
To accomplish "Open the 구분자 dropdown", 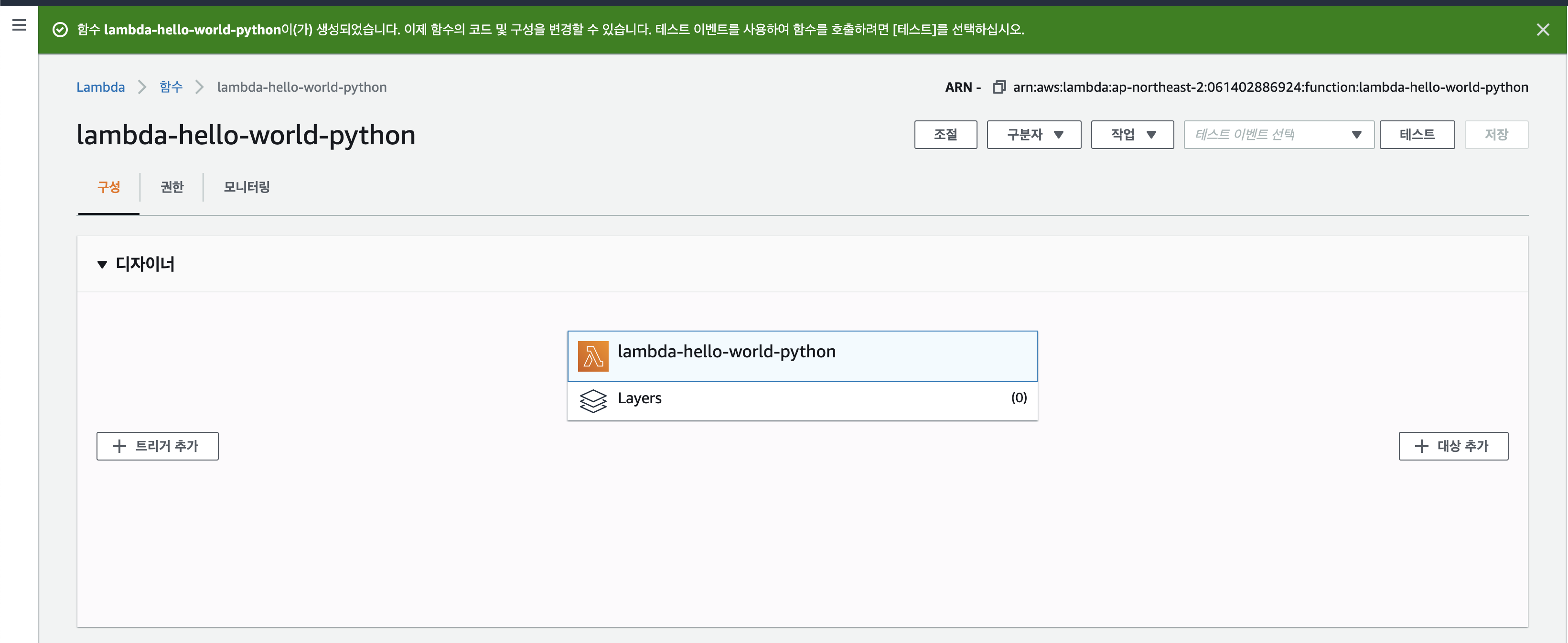I will (x=1033, y=135).
